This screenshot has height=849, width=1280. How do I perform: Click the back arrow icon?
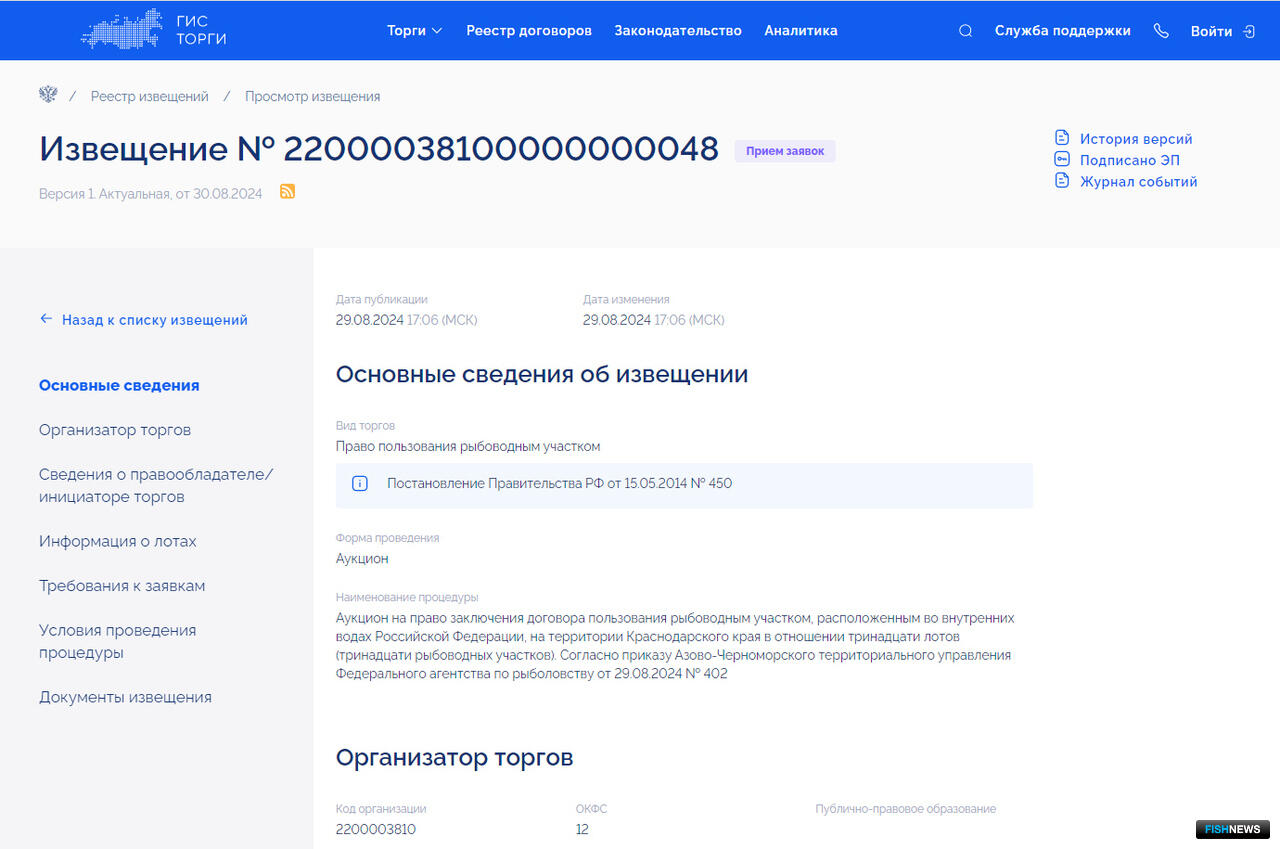click(46, 319)
